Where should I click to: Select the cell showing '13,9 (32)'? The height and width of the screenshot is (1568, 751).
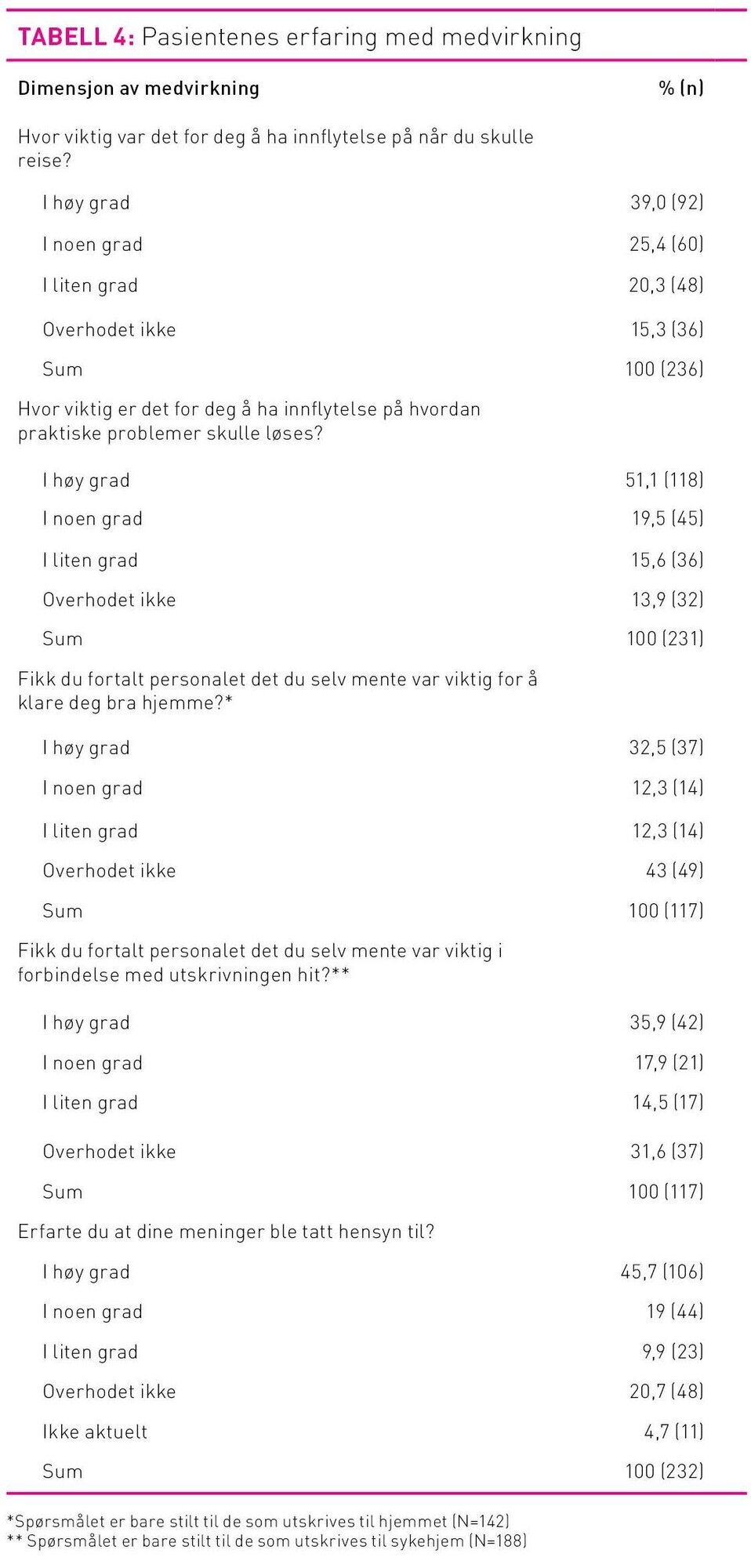tap(667, 600)
